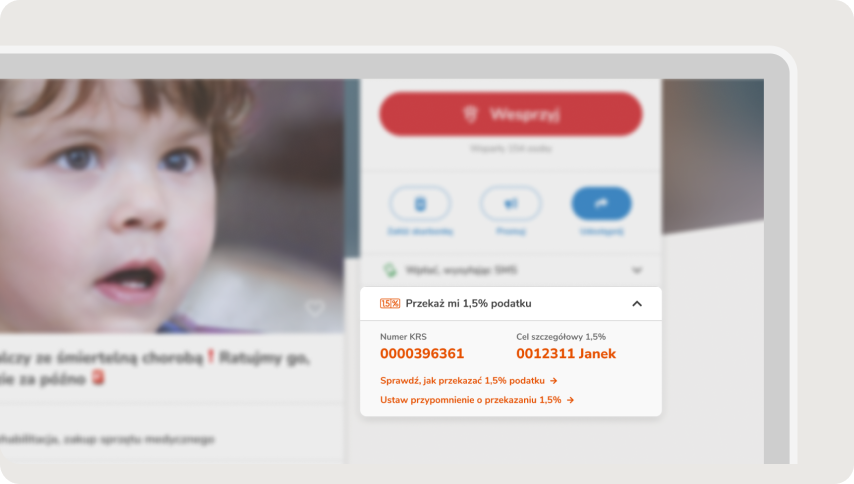This screenshot has width=854, height=484.
Task: Open link Ustaw przypomnienie o przekazaniu 1,5%
Action: (471, 400)
